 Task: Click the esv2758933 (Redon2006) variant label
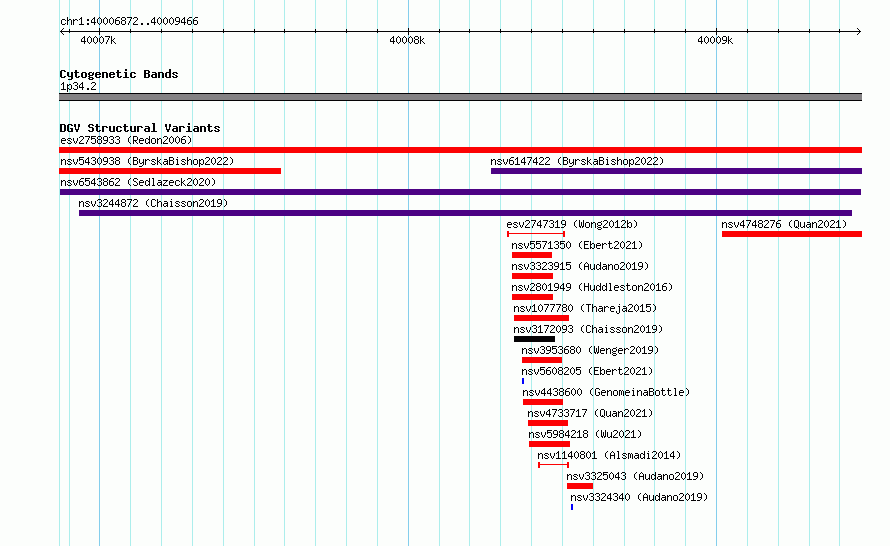click(126, 140)
